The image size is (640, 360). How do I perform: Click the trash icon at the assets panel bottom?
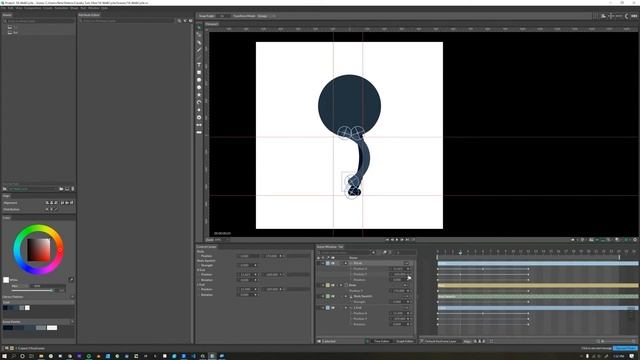pos(73,189)
